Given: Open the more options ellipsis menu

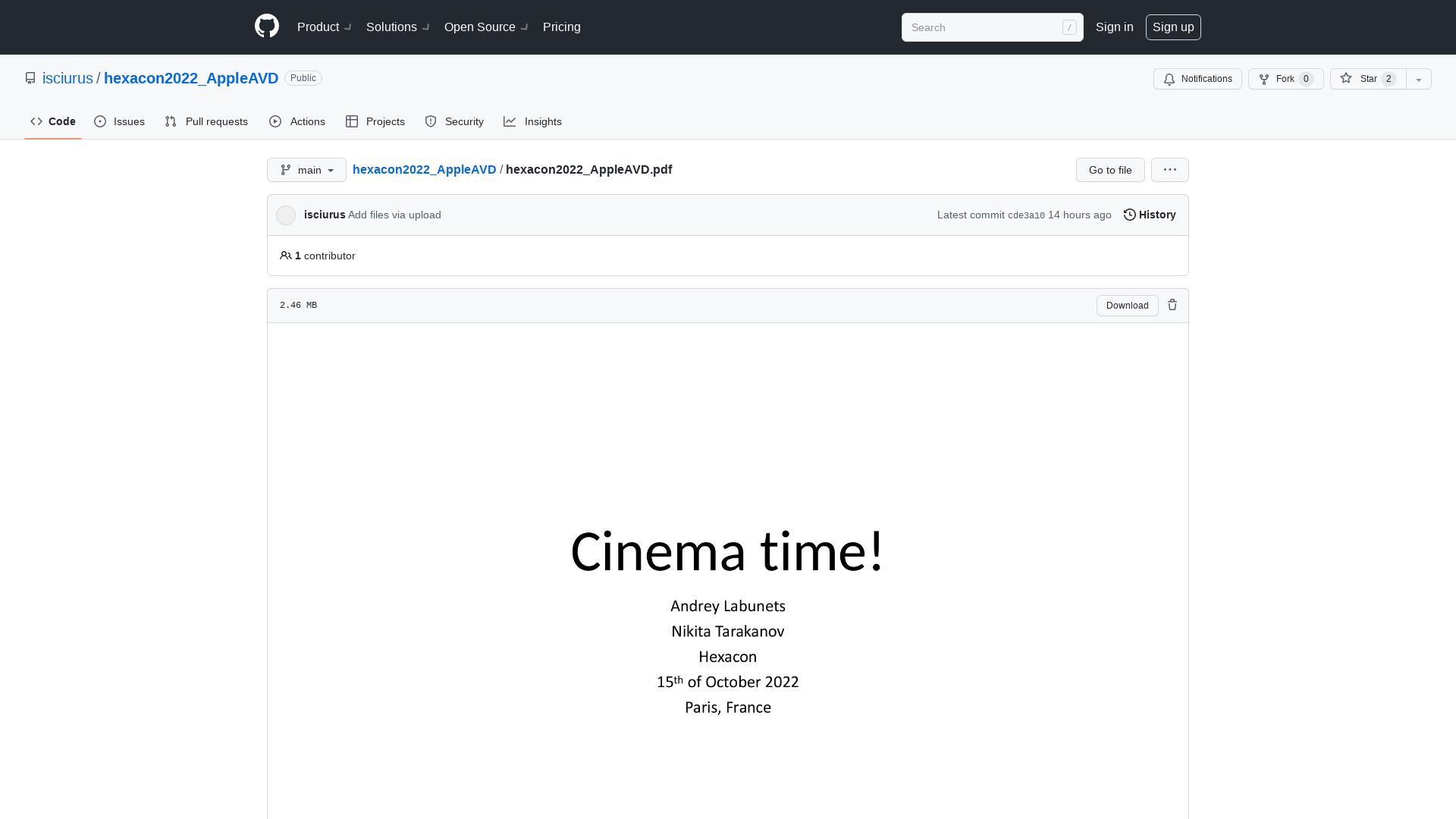Looking at the screenshot, I should tap(1170, 169).
